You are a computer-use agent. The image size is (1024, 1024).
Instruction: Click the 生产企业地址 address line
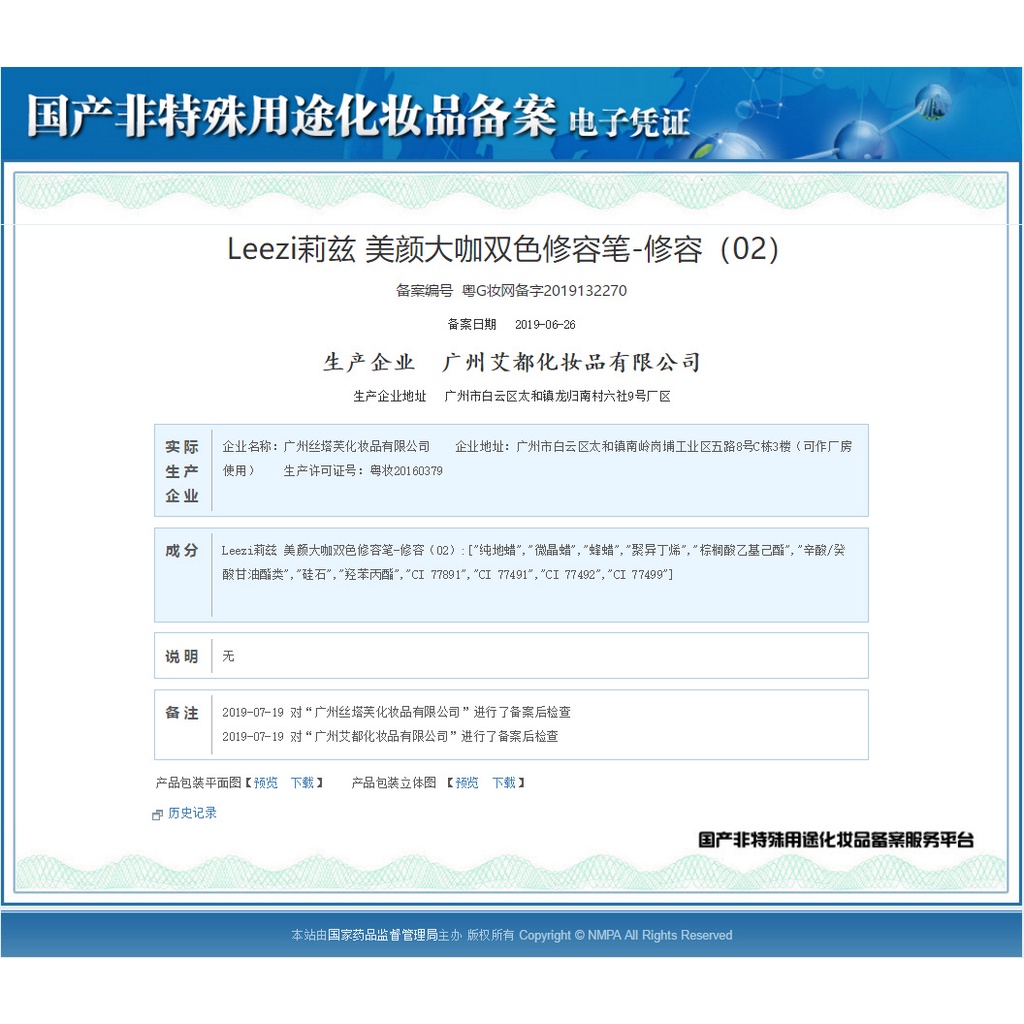click(x=557, y=397)
